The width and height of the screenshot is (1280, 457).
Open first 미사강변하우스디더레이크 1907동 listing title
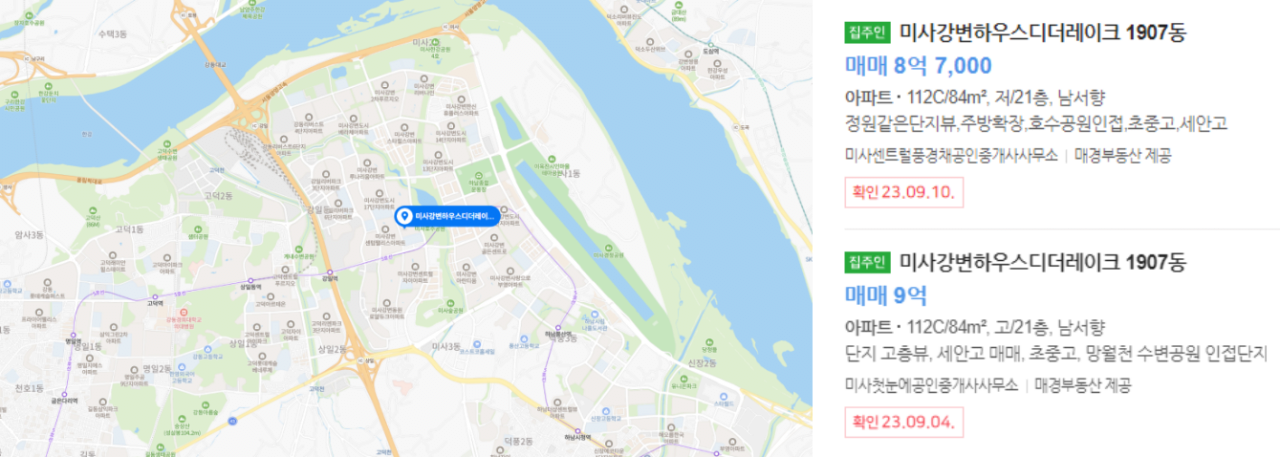1043,32
